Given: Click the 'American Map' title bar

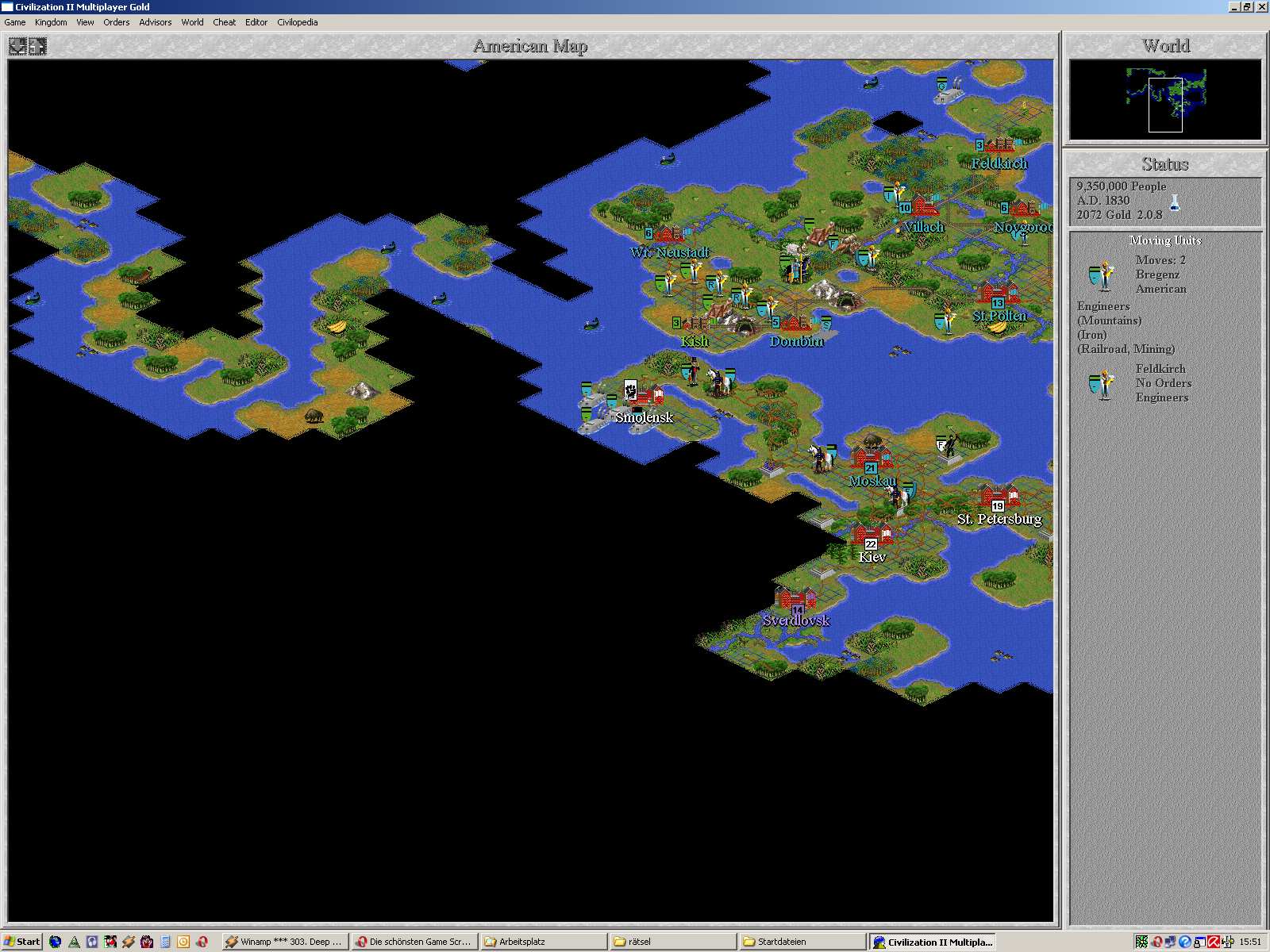Looking at the screenshot, I should click(x=530, y=46).
